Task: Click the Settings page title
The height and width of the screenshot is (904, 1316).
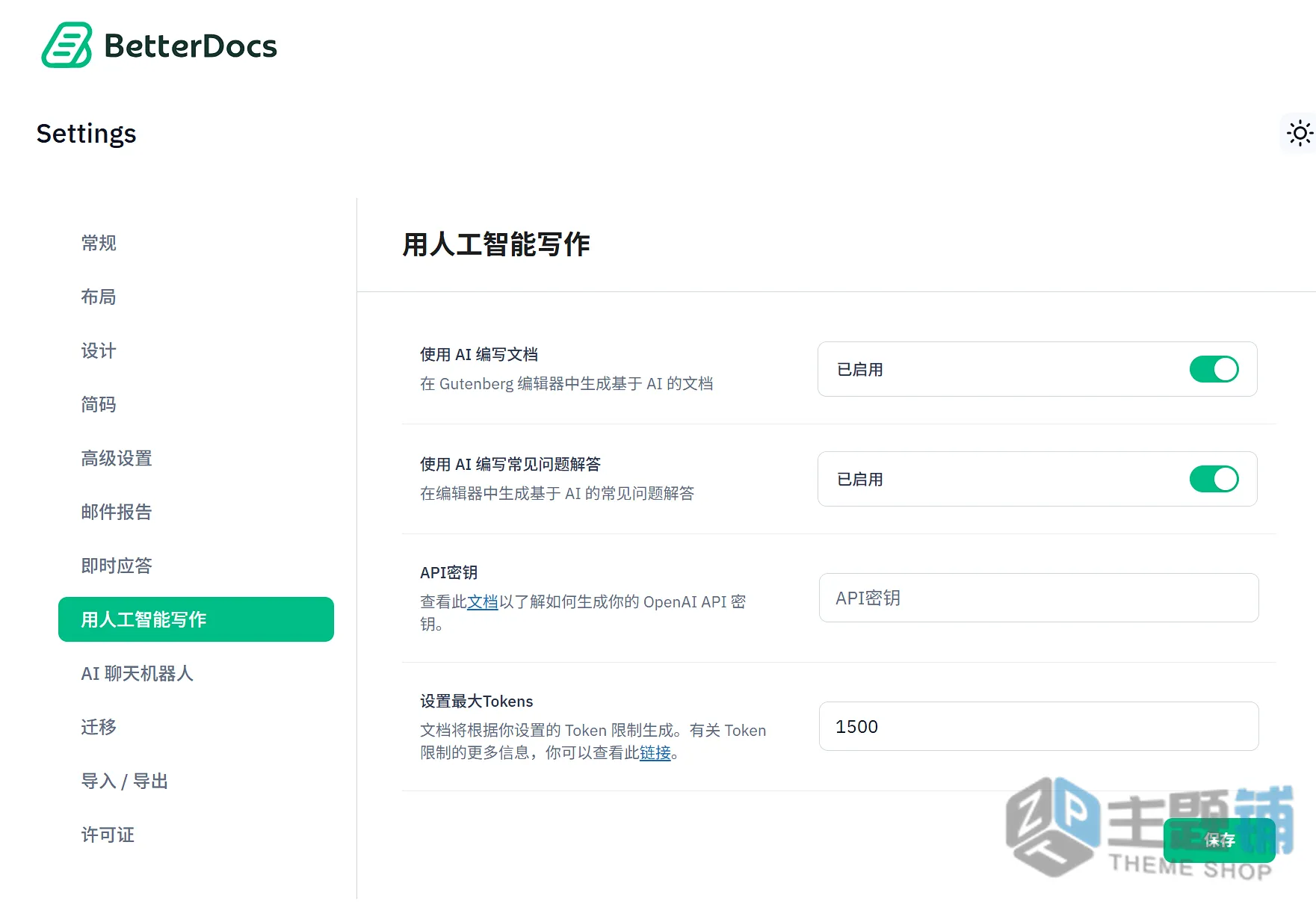Action: click(86, 134)
